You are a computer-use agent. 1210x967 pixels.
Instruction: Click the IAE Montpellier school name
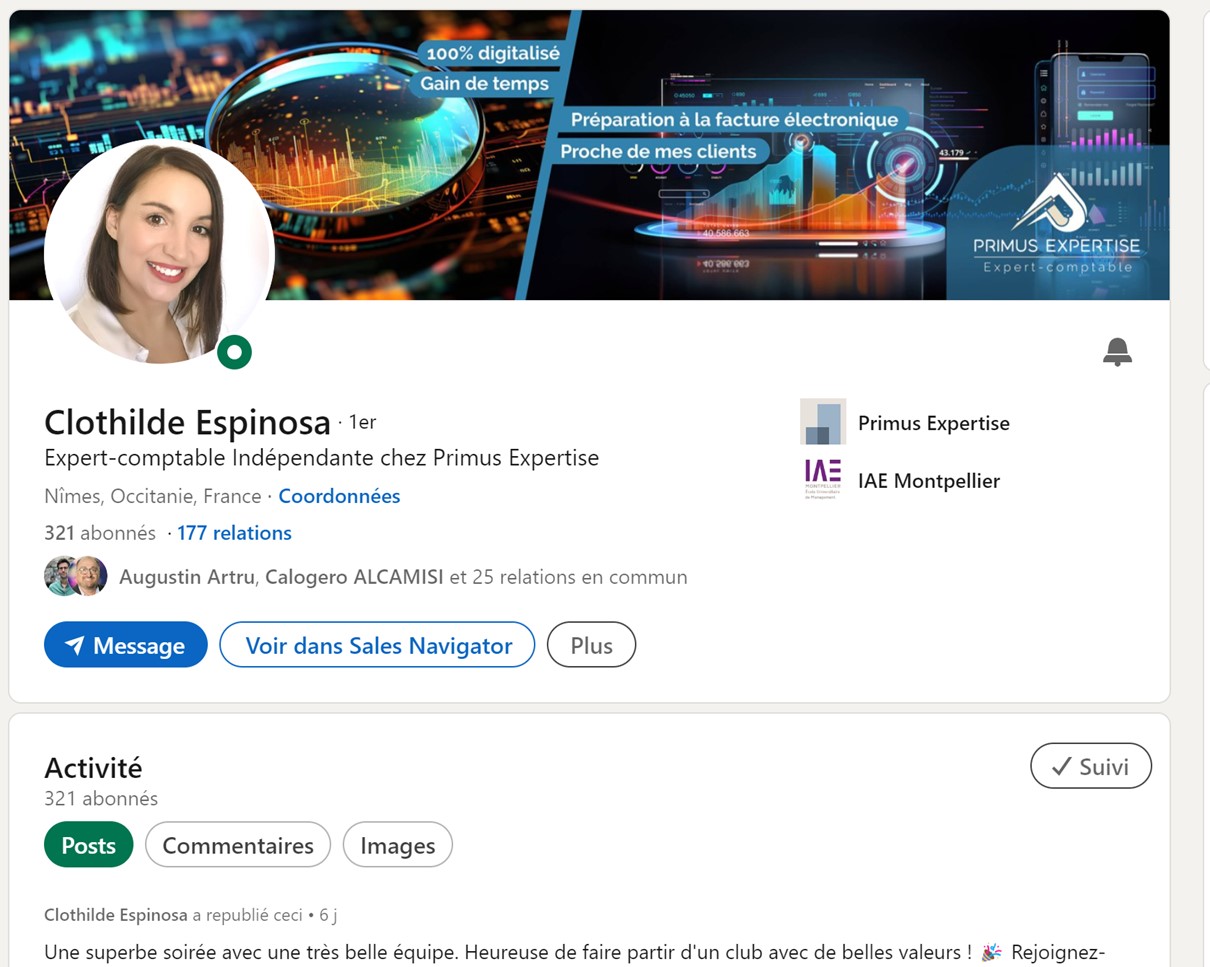[x=928, y=481]
